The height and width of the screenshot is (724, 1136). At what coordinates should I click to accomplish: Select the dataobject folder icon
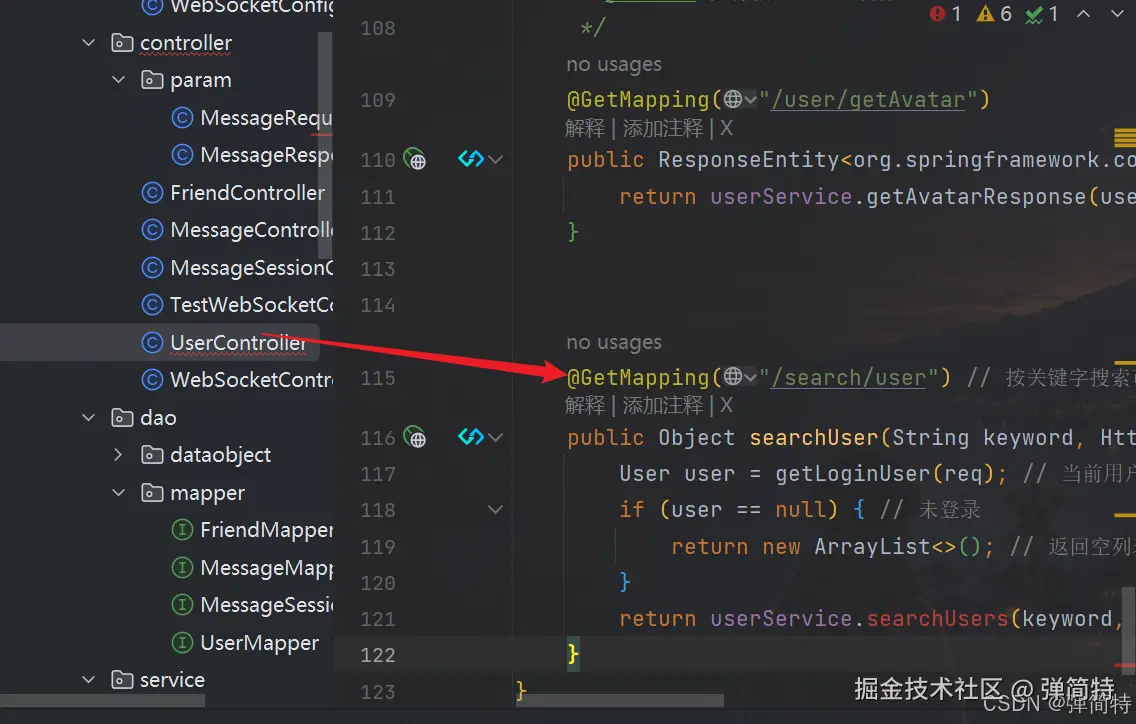click(151, 454)
